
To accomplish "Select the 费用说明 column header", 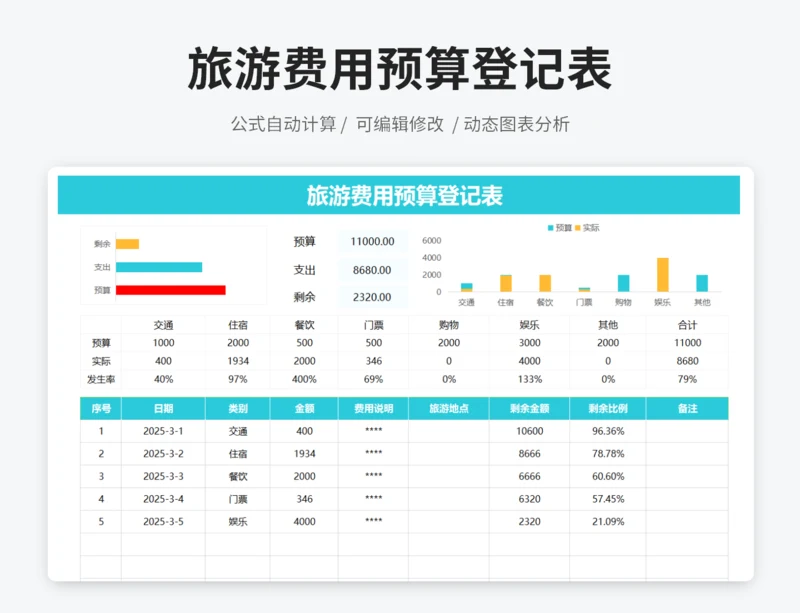I will coord(373,408).
